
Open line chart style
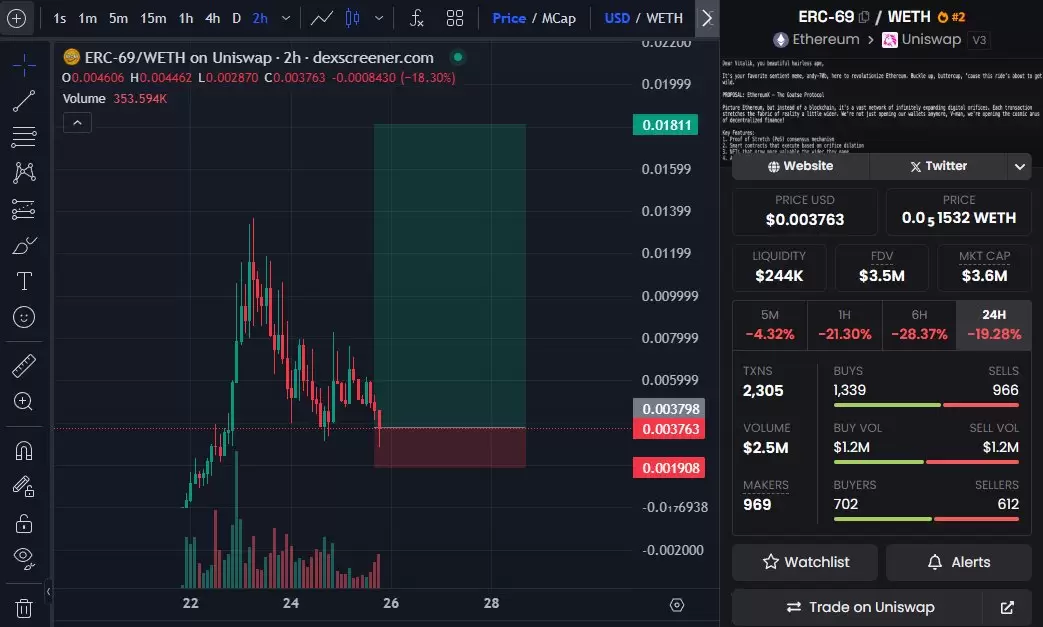[x=322, y=18]
